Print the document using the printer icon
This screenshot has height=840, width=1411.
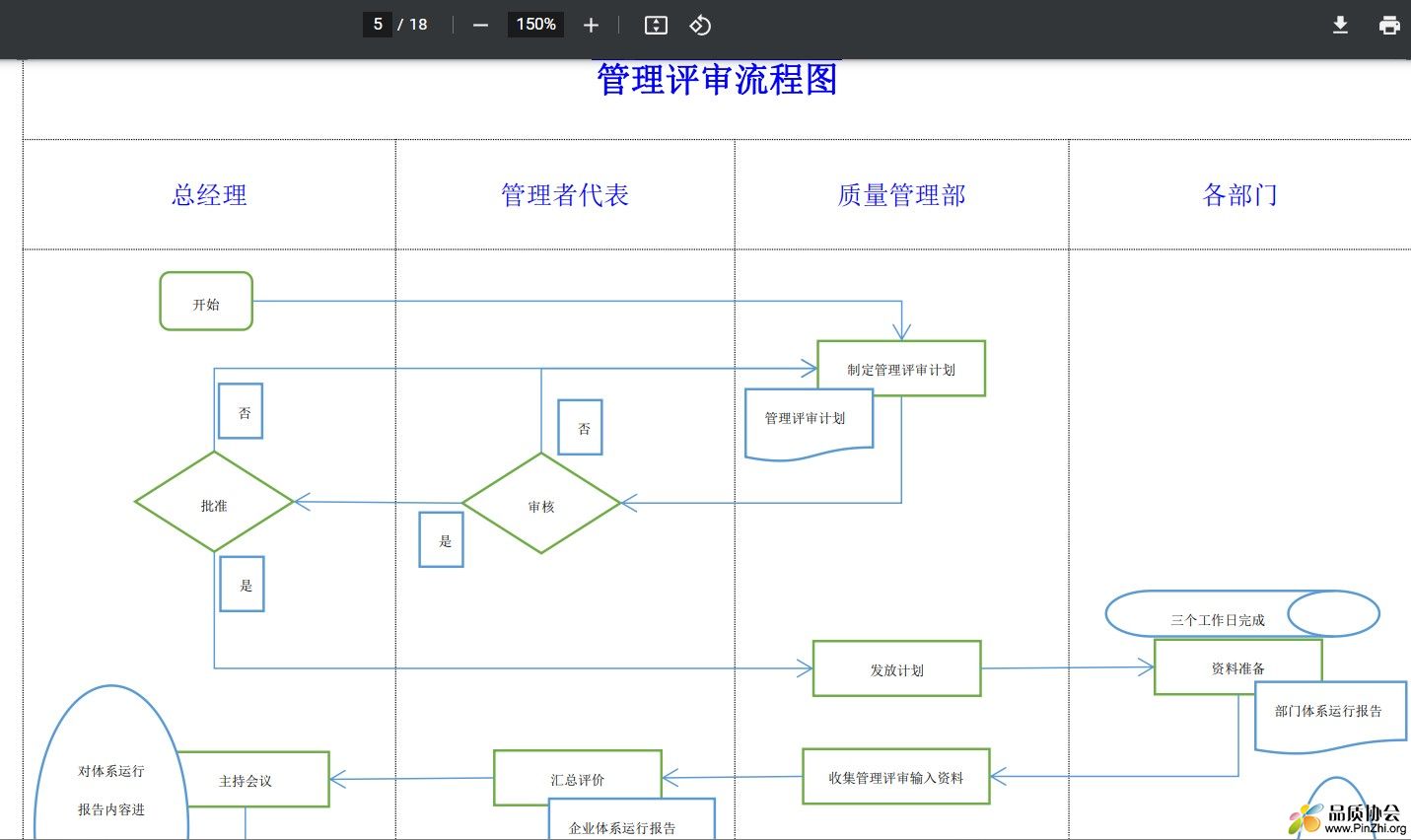pyautogui.click(x=1389, y=25)
